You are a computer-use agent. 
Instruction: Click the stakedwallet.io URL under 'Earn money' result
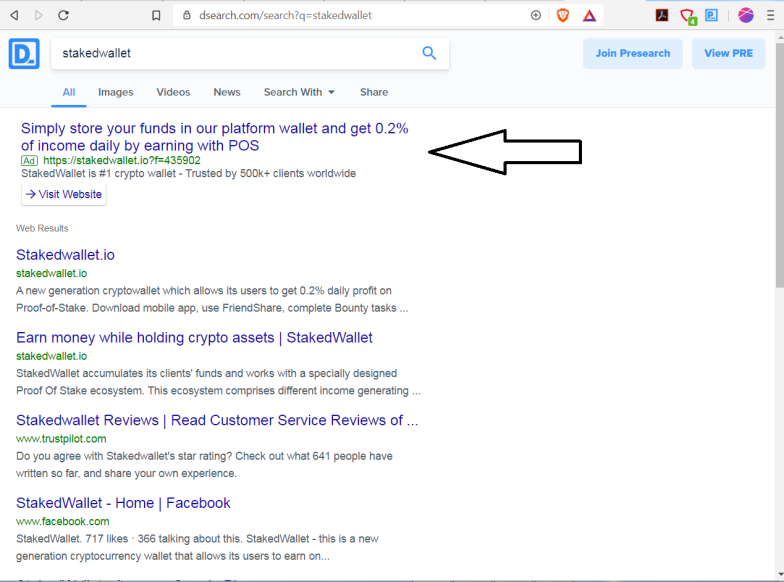[52, 356]
